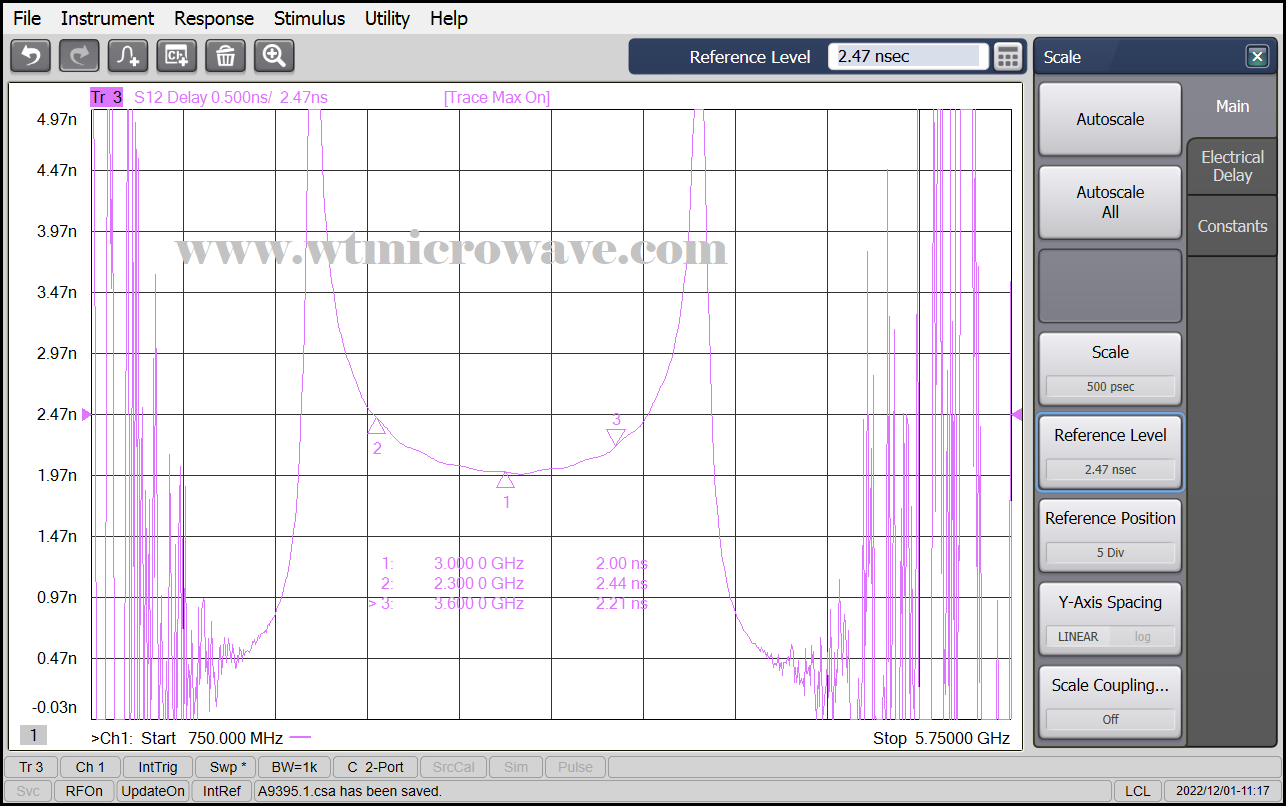Screen dimensions: 1286x806
Task: Open the Constants tab
Action: click(x=1232, y=226)
